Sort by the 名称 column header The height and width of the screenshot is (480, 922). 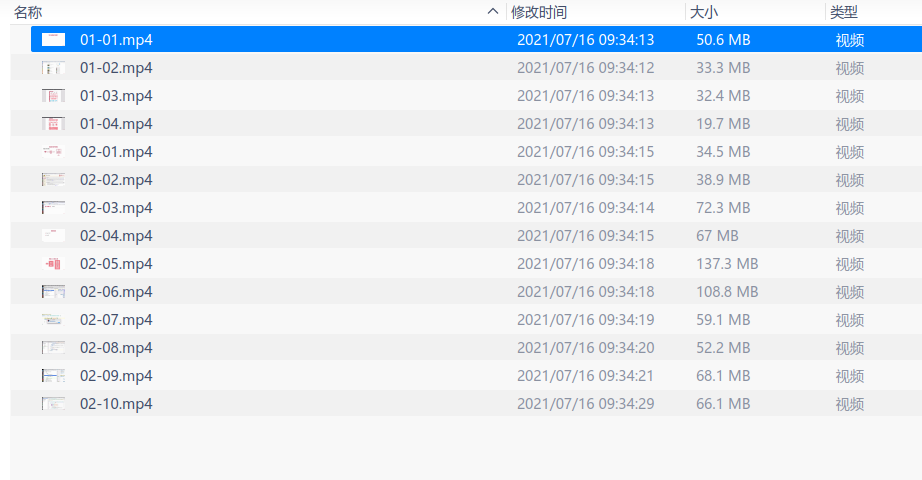point(28,12)
